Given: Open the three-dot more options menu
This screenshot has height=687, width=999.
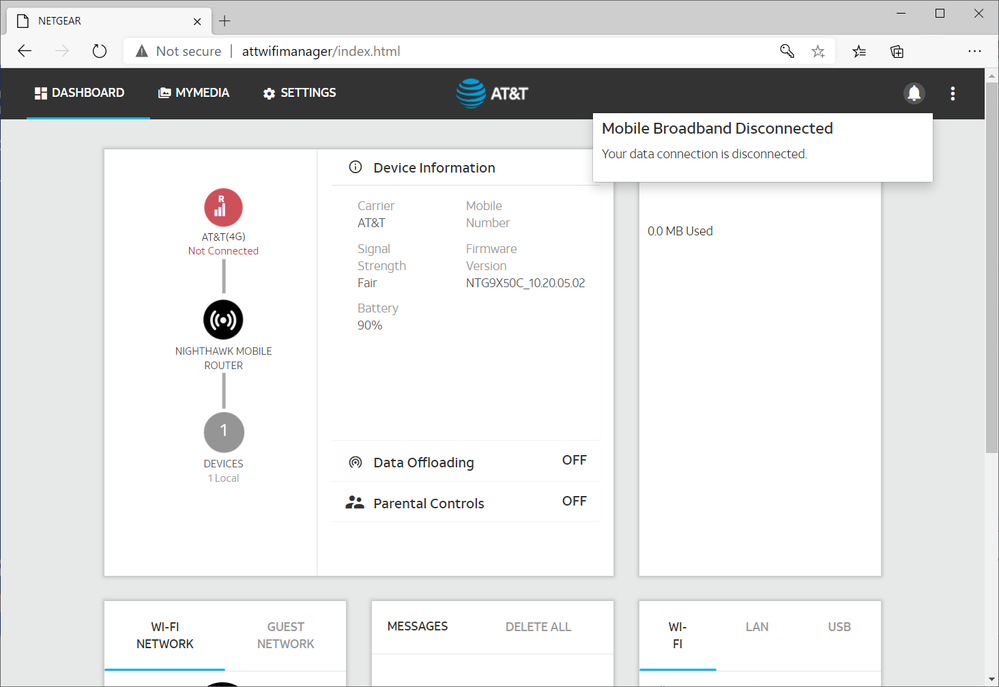Looking at the screenshot, I should (952, 93).
